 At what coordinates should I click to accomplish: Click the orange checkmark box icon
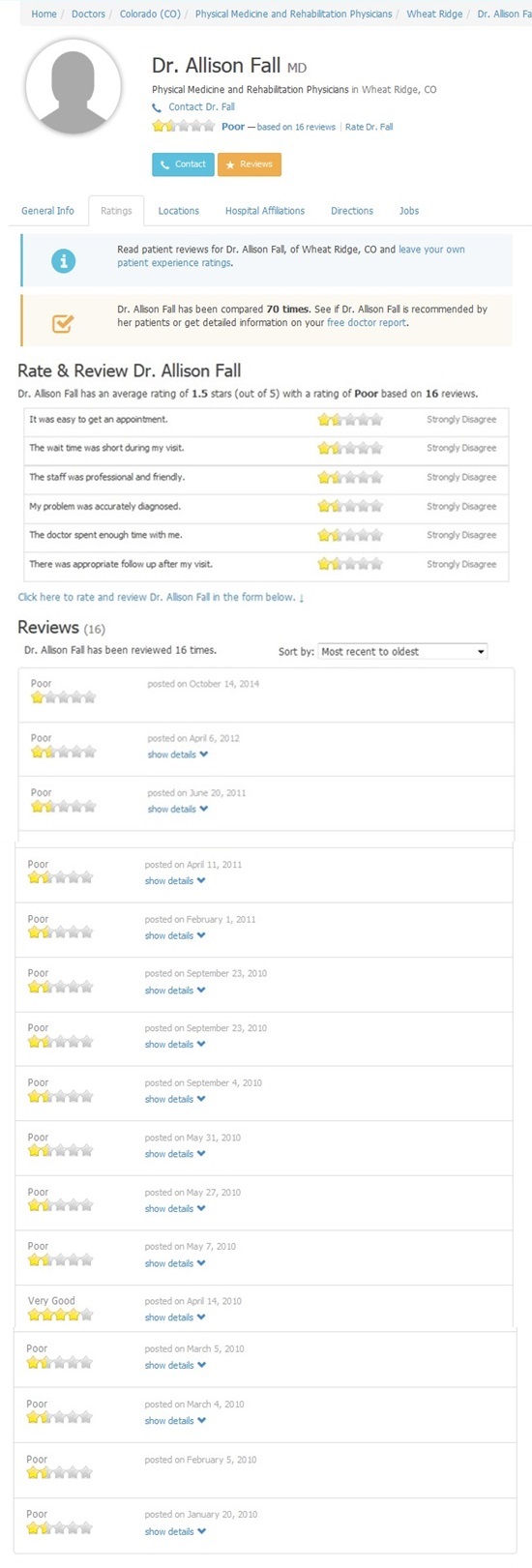click(63, 324)
